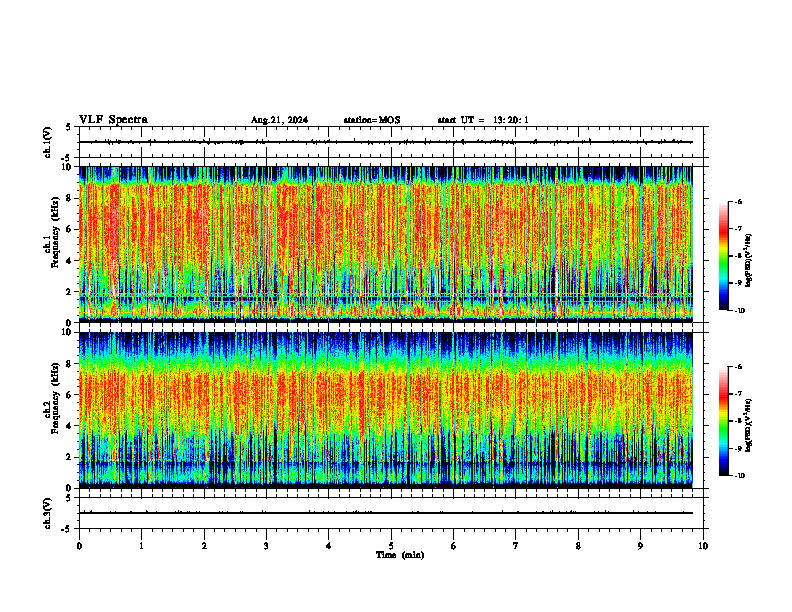Click the ch.3 voltage waveform trace
The image size is (792, 612).
(386, 513)
